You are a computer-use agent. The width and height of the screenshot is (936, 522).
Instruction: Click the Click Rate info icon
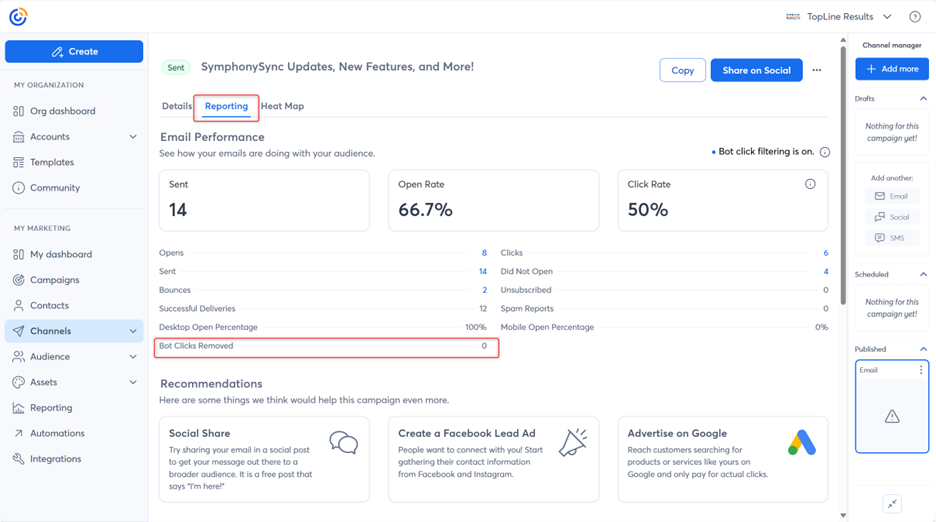point(810,184)
